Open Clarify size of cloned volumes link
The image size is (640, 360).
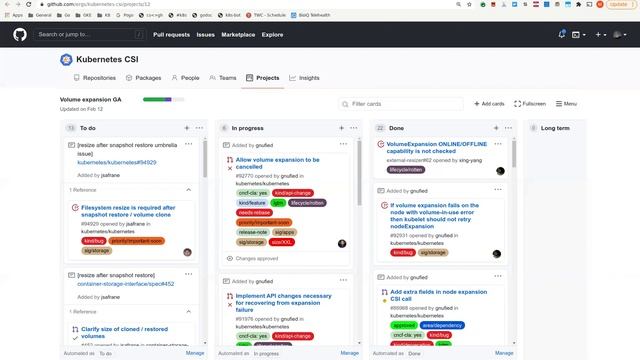(124, 332)
